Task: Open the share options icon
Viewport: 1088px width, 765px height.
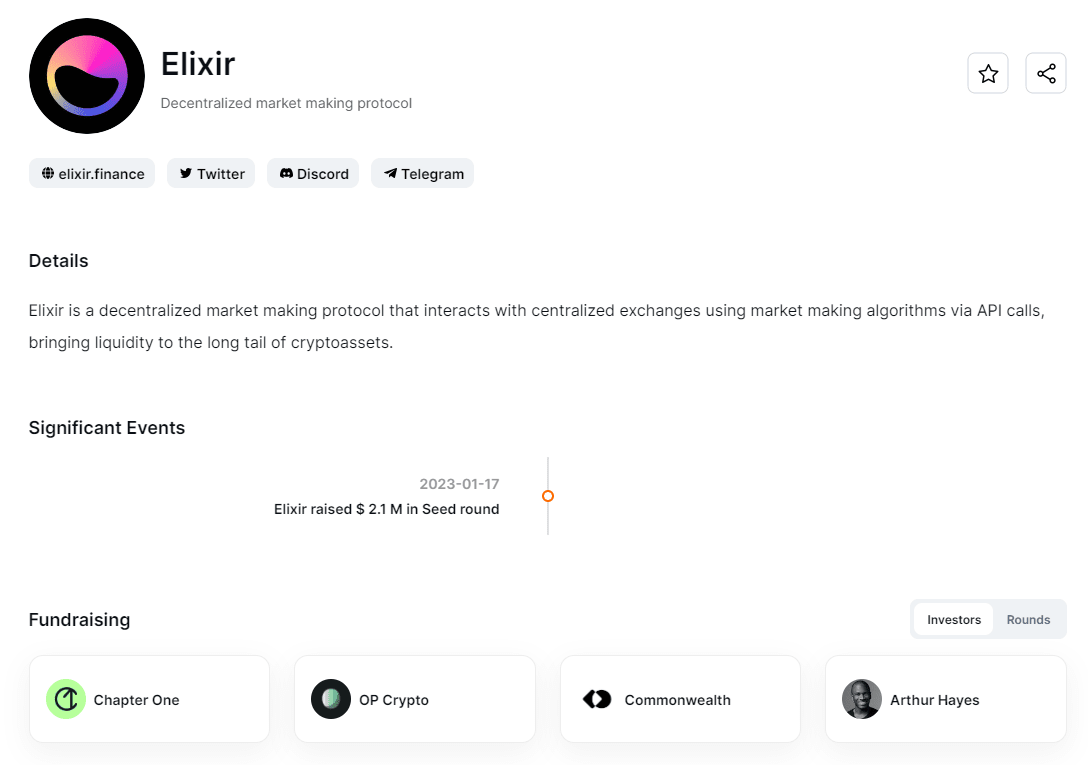Action: pos(1046,73)
